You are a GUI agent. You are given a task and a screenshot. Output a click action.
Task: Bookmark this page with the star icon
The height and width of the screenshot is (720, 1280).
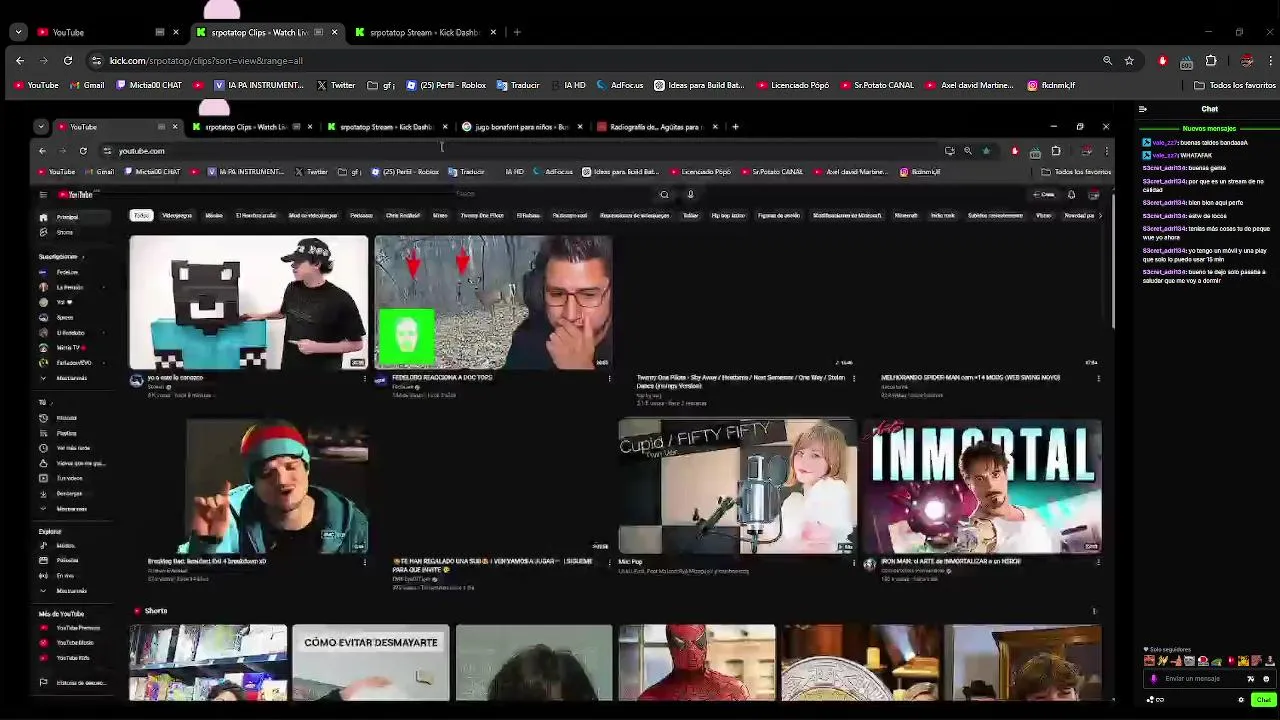coord(1129,61)
